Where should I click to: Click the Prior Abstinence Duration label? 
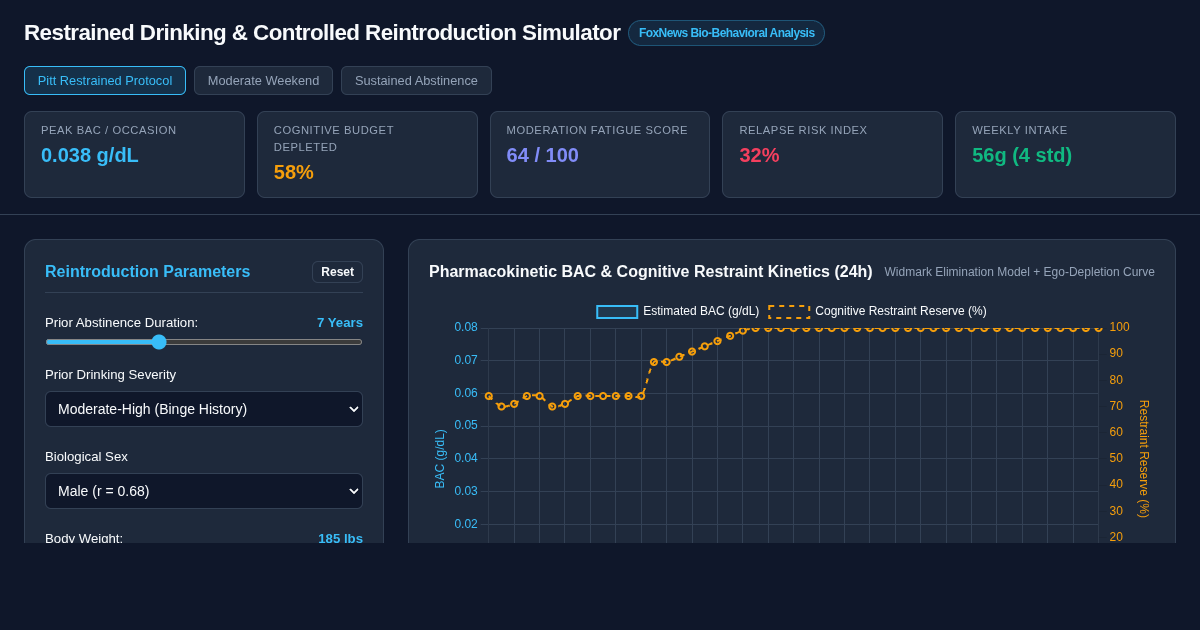(122, 322)
